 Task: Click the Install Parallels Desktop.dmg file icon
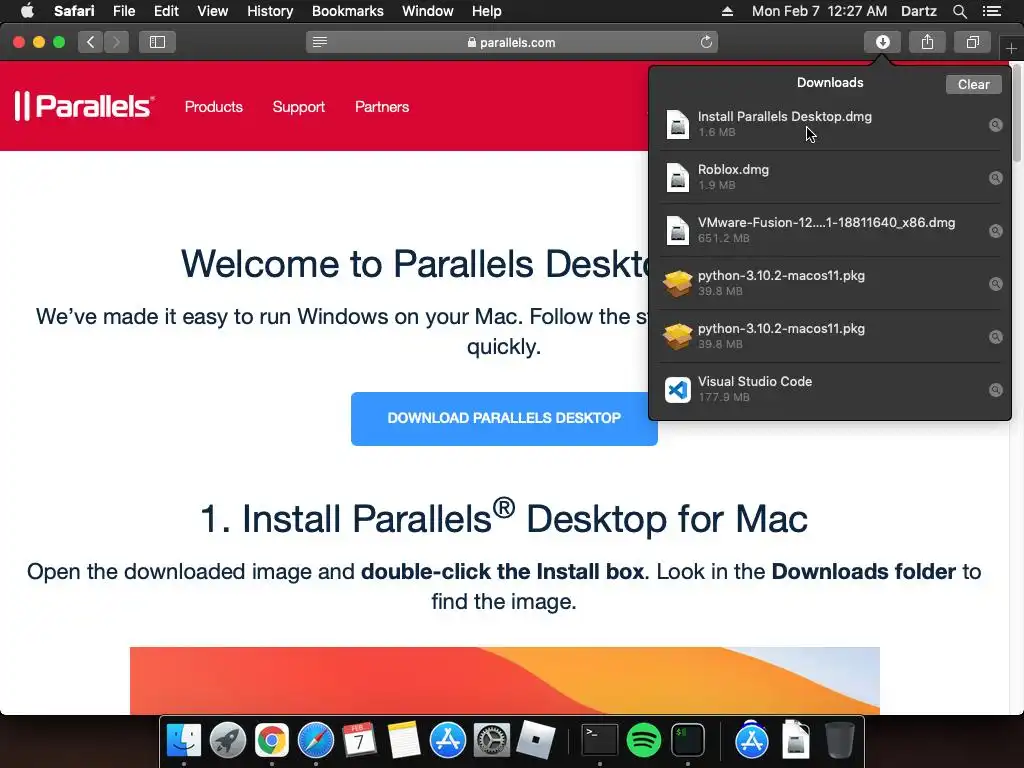[677, 124]
